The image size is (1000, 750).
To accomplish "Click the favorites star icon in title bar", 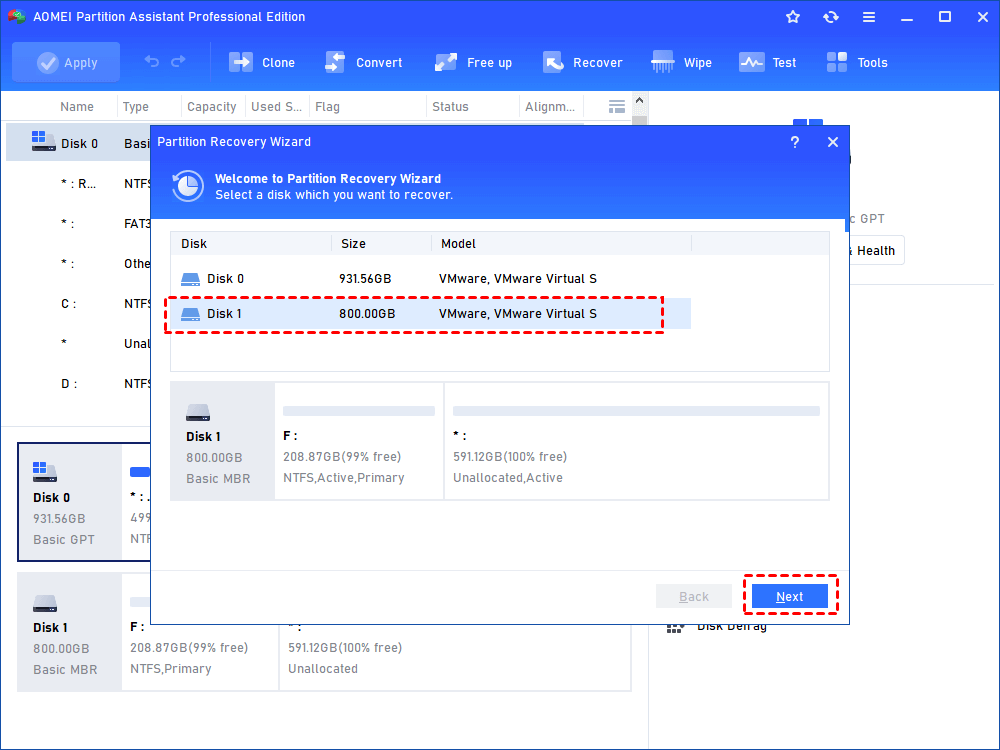I will (x=793, y=17).
